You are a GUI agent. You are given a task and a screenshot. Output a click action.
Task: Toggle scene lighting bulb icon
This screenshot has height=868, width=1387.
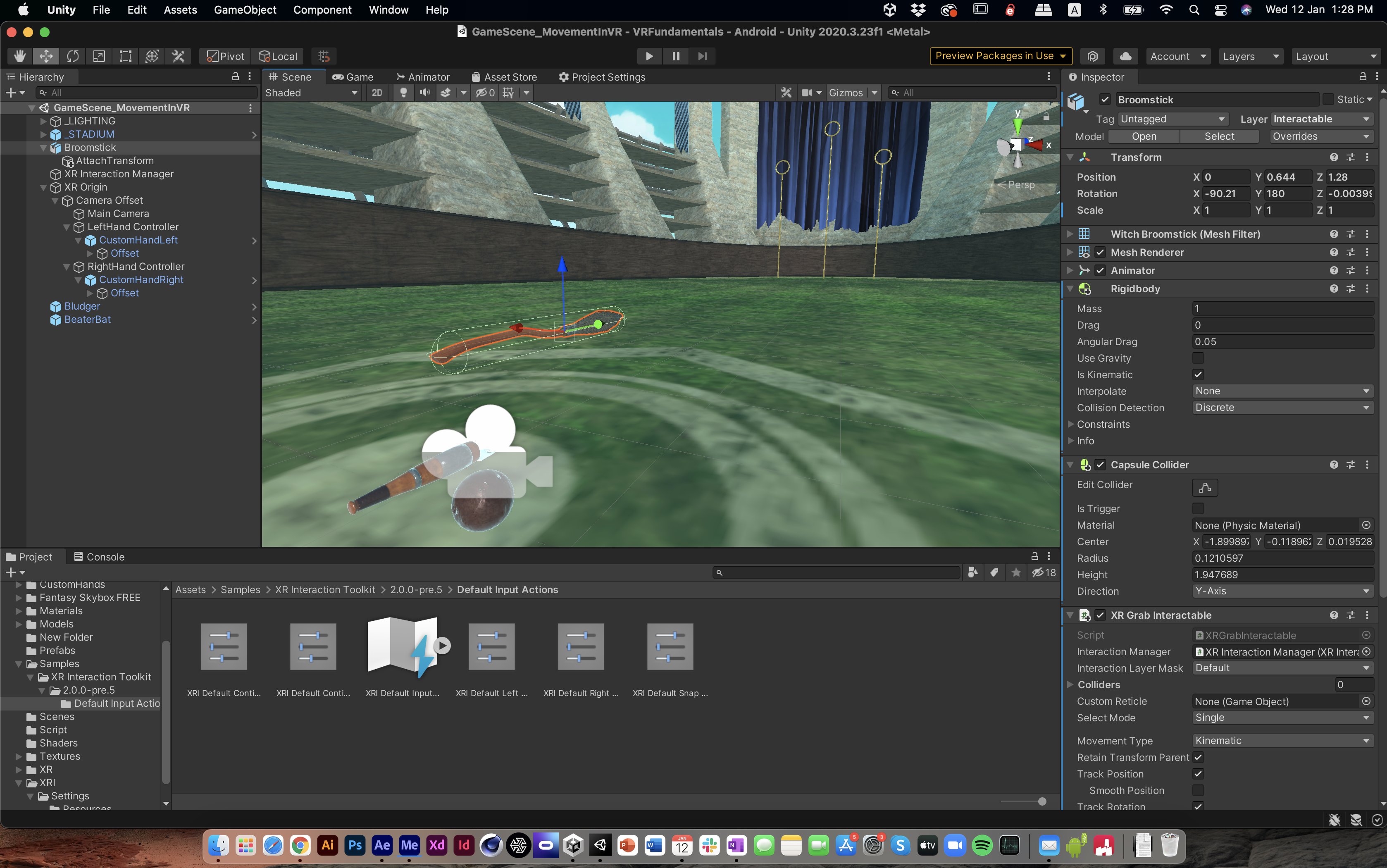point(403,93)
